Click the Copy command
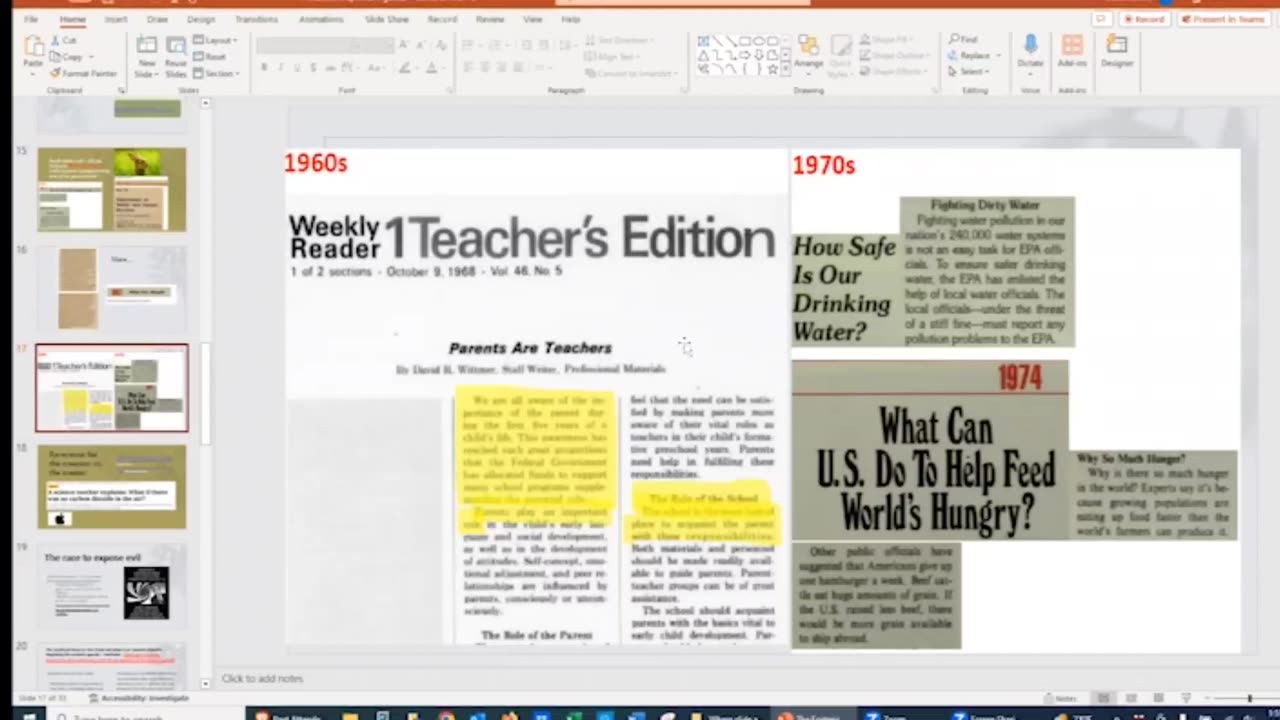Screen dimensions: 1280x720 pos(66,57)
